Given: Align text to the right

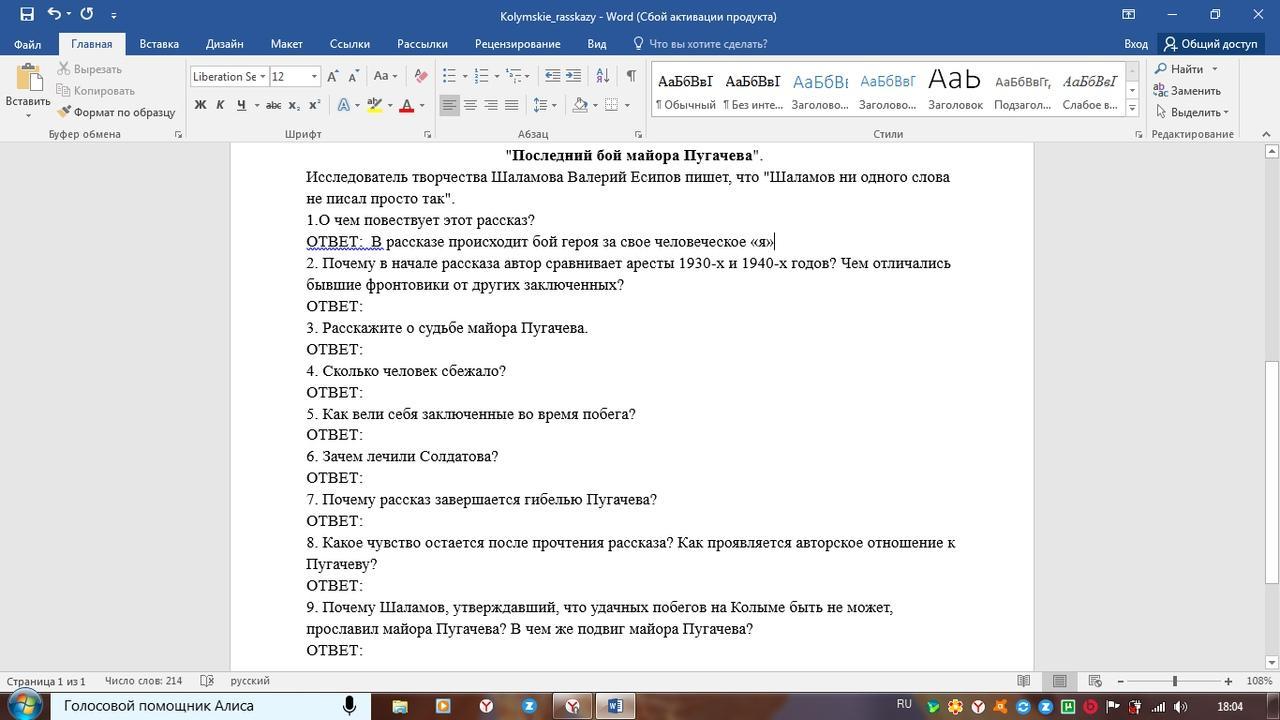Looking at the screenshot, I should (x=491, y=105).
